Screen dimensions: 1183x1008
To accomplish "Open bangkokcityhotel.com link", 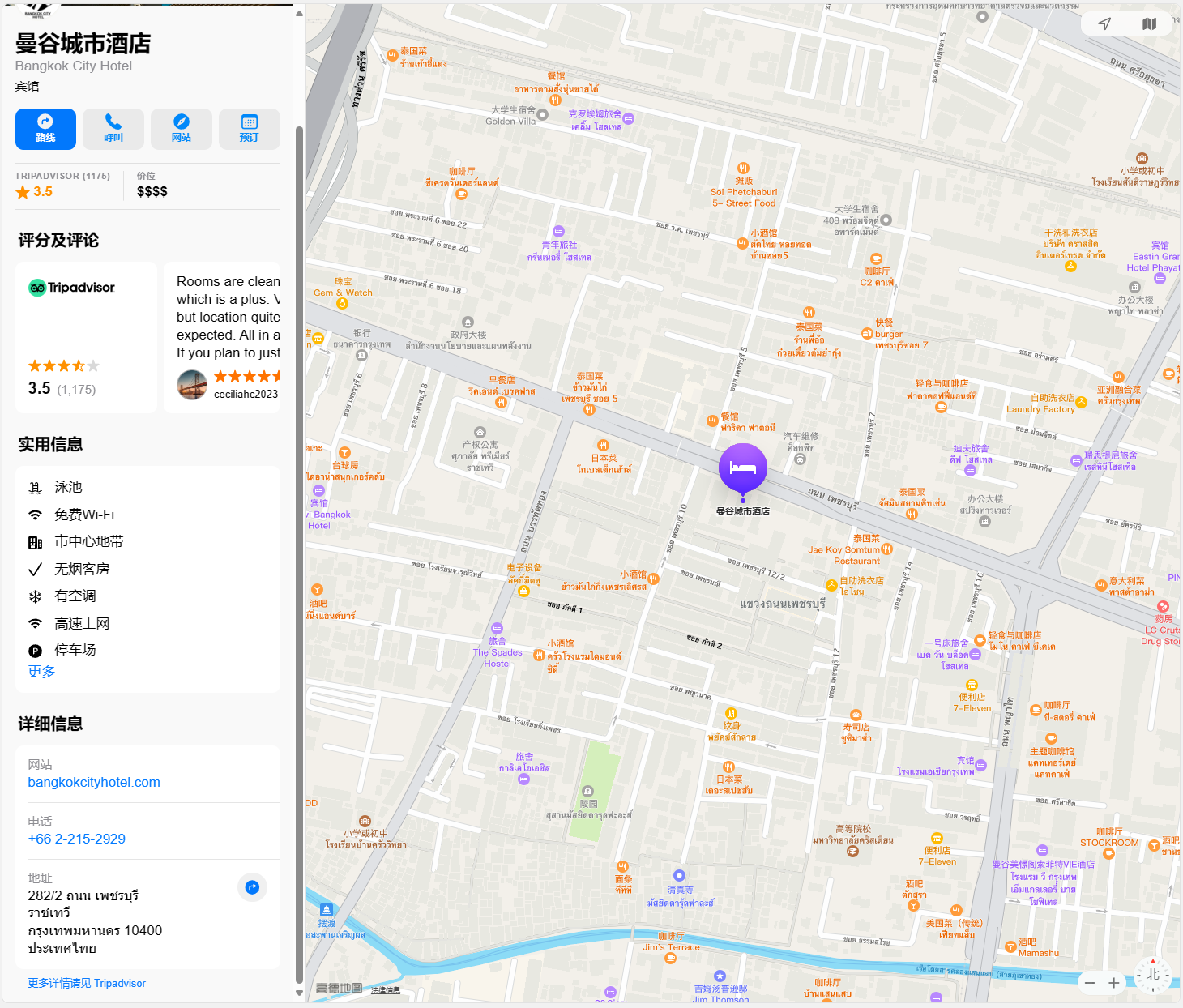I will coord(94,782).
